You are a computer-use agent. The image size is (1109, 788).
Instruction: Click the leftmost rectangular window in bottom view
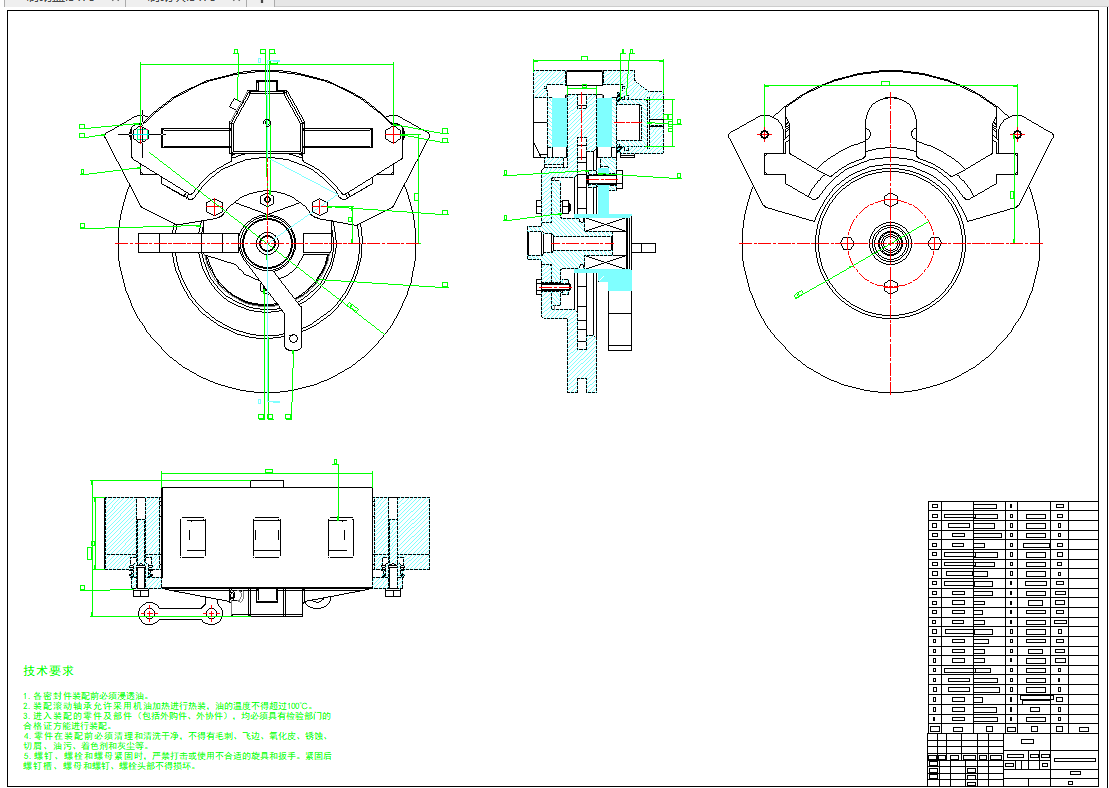pyautogui.click(x=191, y=537)
